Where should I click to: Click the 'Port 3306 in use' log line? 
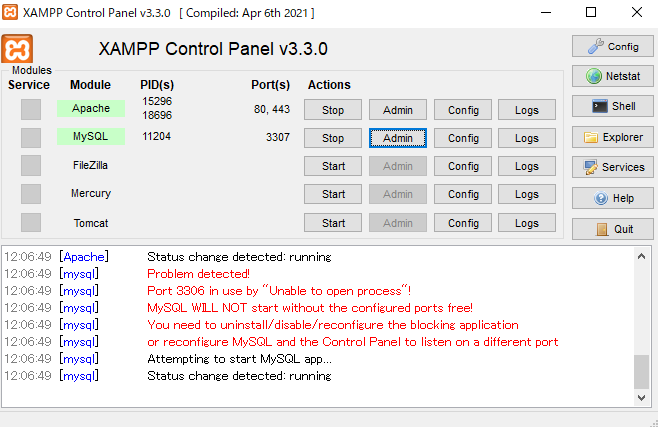coord(279,291)
